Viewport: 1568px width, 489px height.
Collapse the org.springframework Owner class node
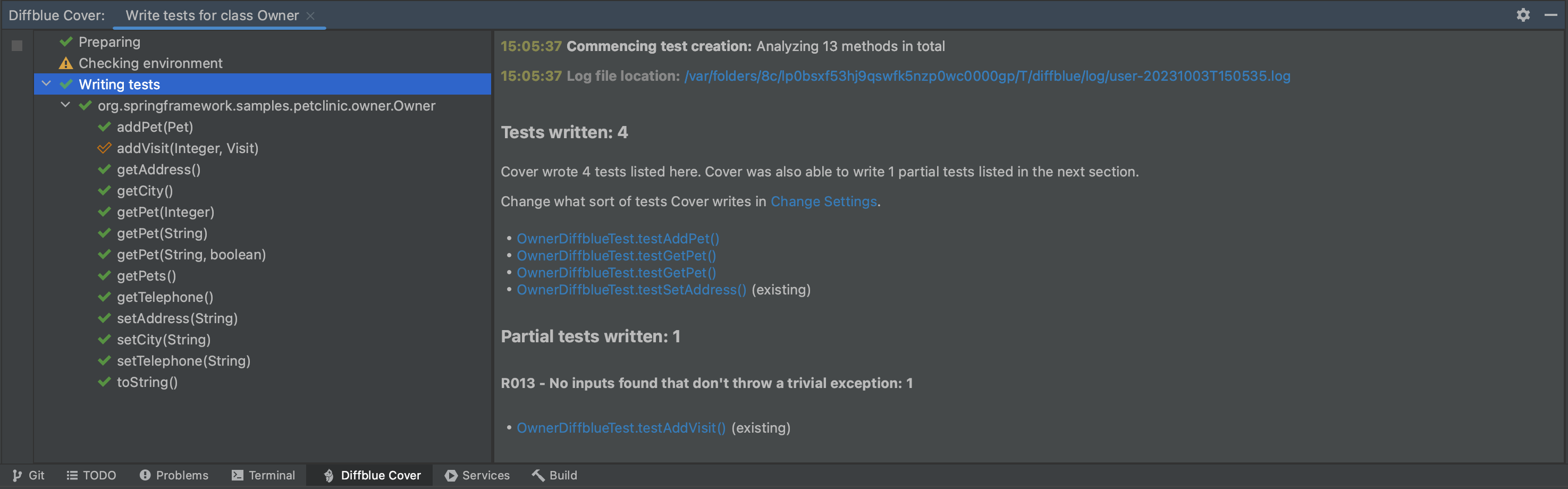65,105
